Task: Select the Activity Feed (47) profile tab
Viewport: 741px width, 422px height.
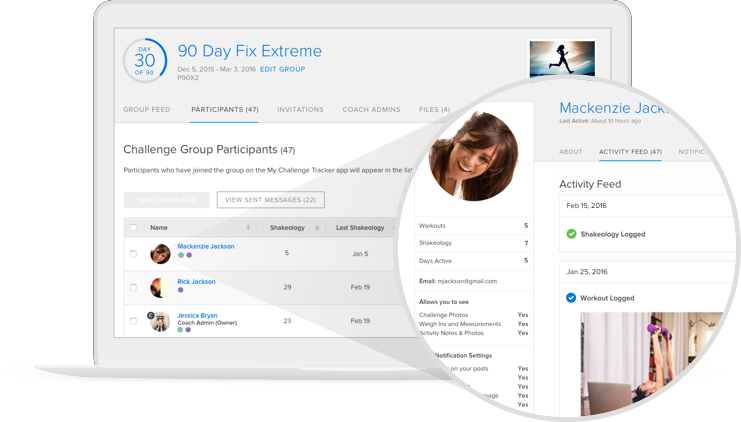Action: coord(630,152)
